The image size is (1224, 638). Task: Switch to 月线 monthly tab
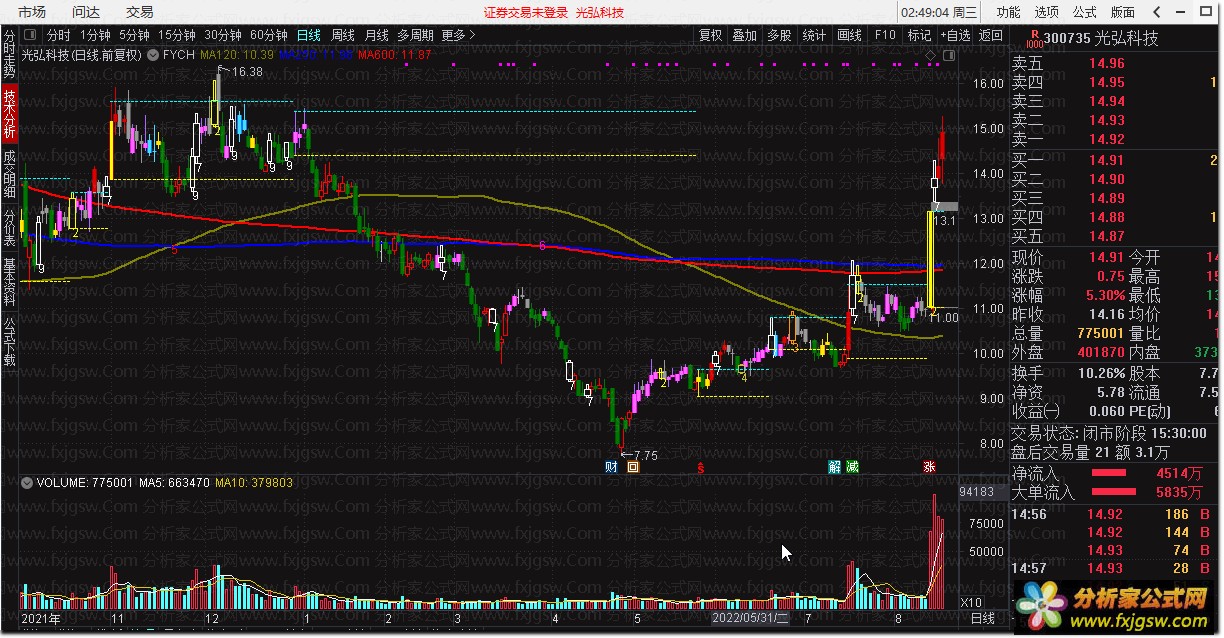point(376,35)
